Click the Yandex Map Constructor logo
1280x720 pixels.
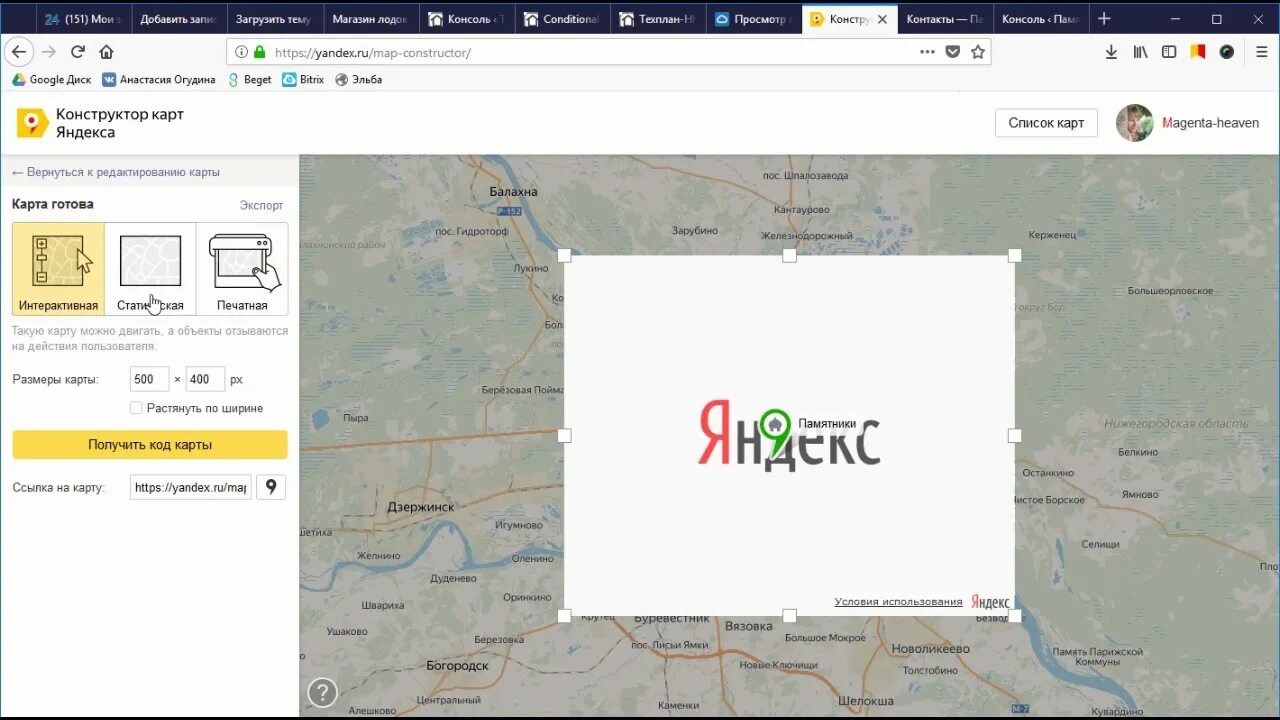[x=32, y=123]
